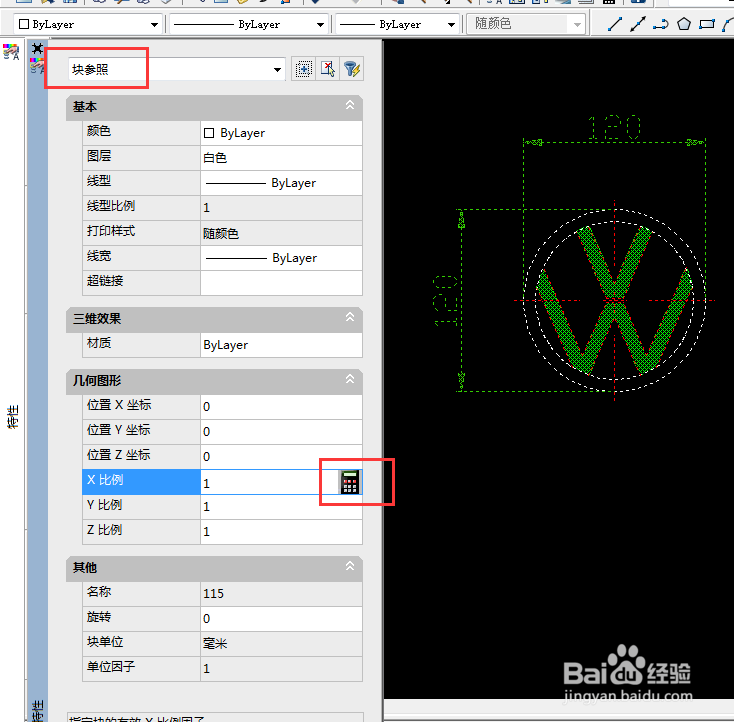The height and width of the screenshot is (722, 734).
Task: Select the Polygon tool
Action: (684, 24)
